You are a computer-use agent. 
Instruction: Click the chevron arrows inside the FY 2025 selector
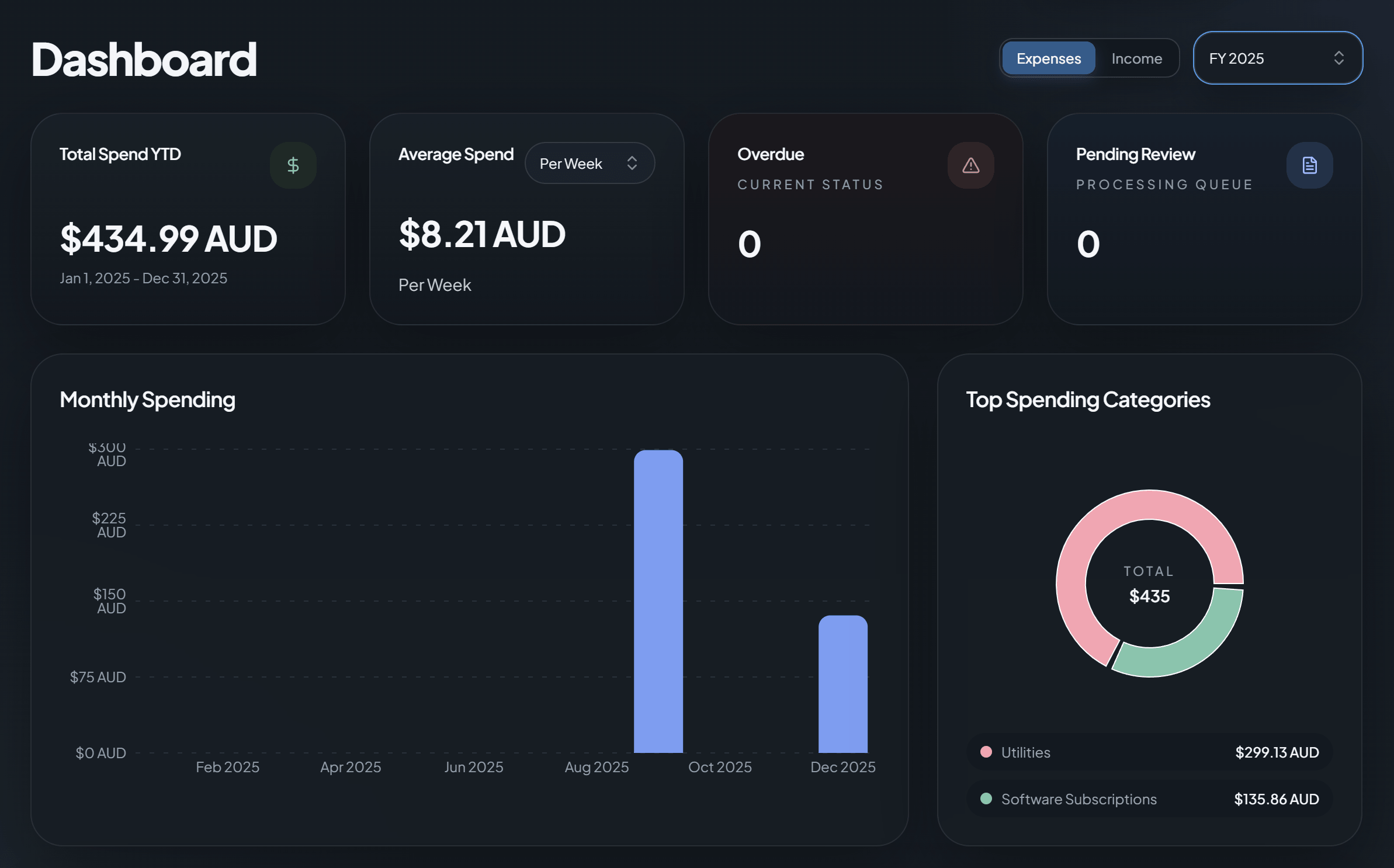tap(1340, 58)
